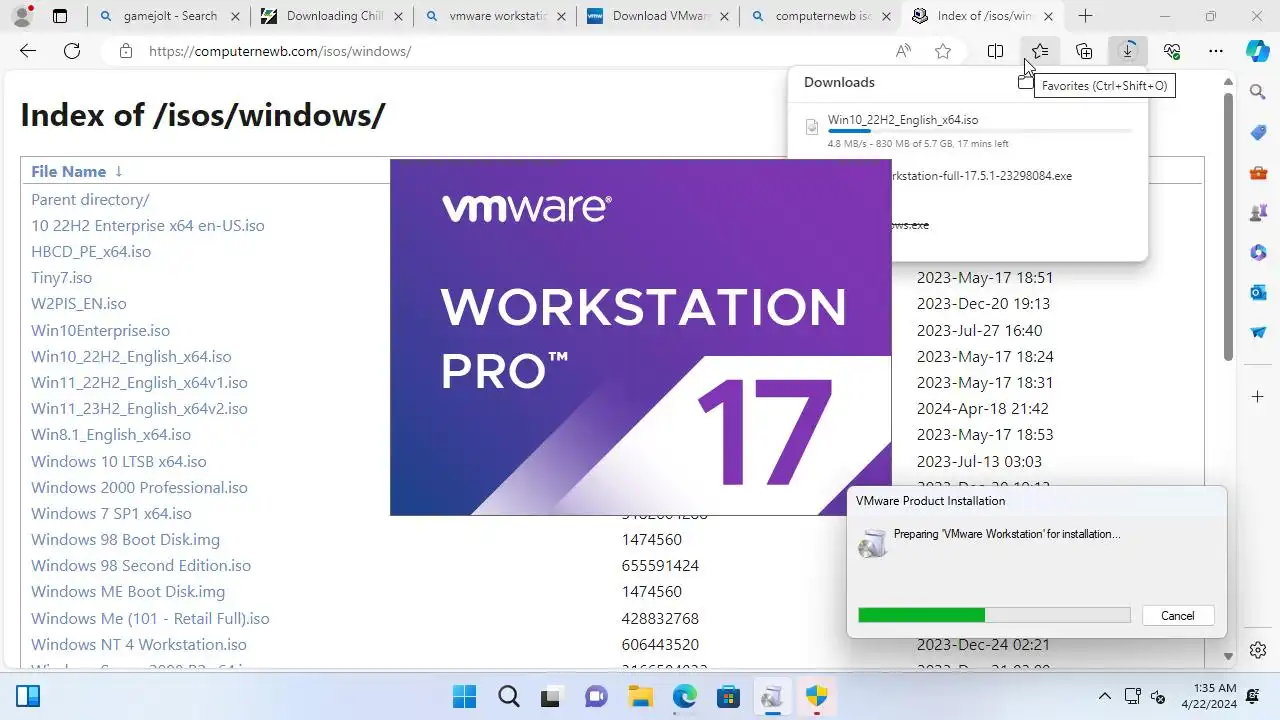Open a new tab with plus button
The width and height of the screenshot is (1280, 720).
pyautogui.click(x=1085, y=16)
